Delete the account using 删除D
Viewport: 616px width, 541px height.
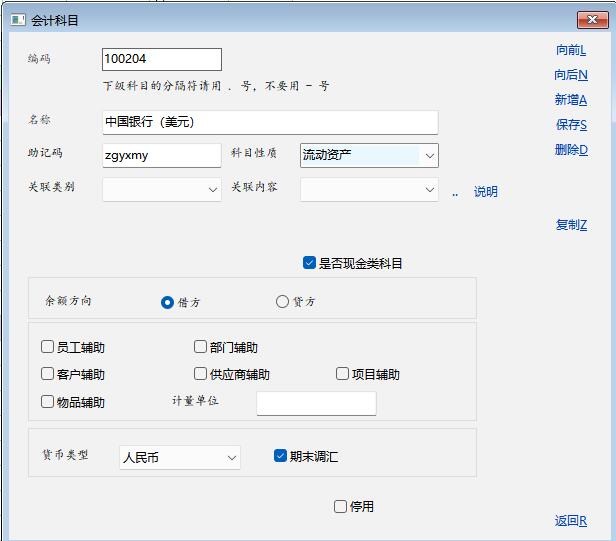click(570, 150)
